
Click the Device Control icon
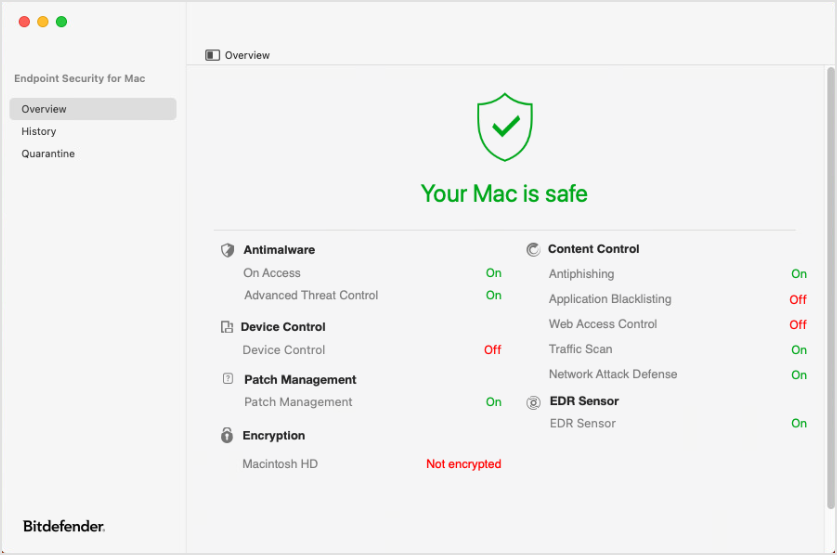pyautogui.click(x=227, y=327)
